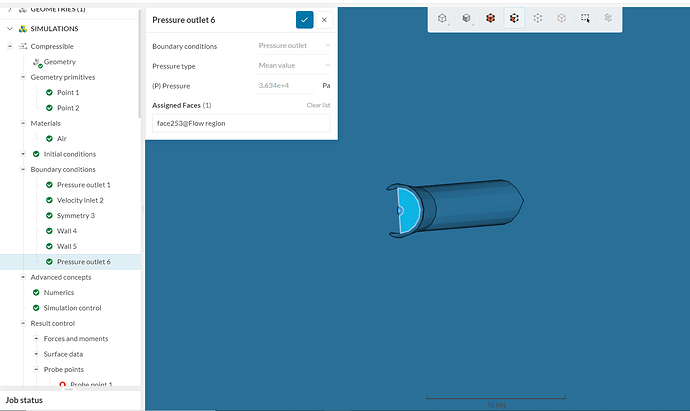
Task: Open the Geometry tree item
Action: pyautogui.click(x=60, y=62)
